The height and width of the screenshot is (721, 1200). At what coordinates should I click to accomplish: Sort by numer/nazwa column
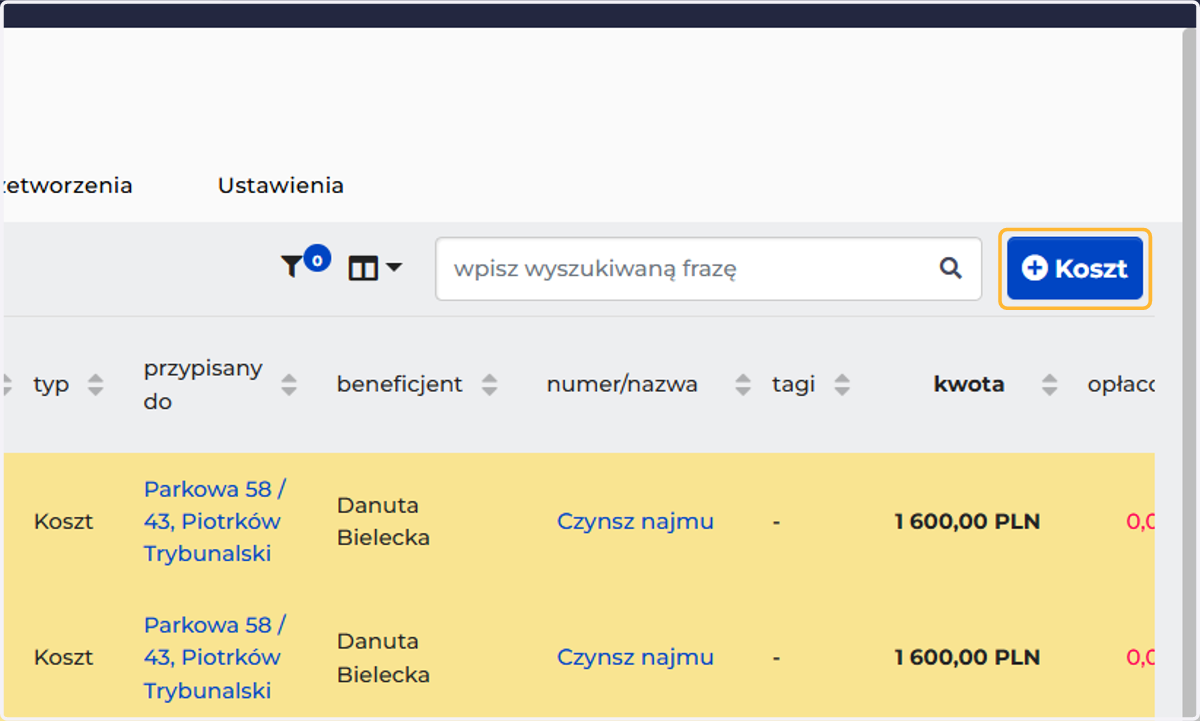[x=743, y=385]
